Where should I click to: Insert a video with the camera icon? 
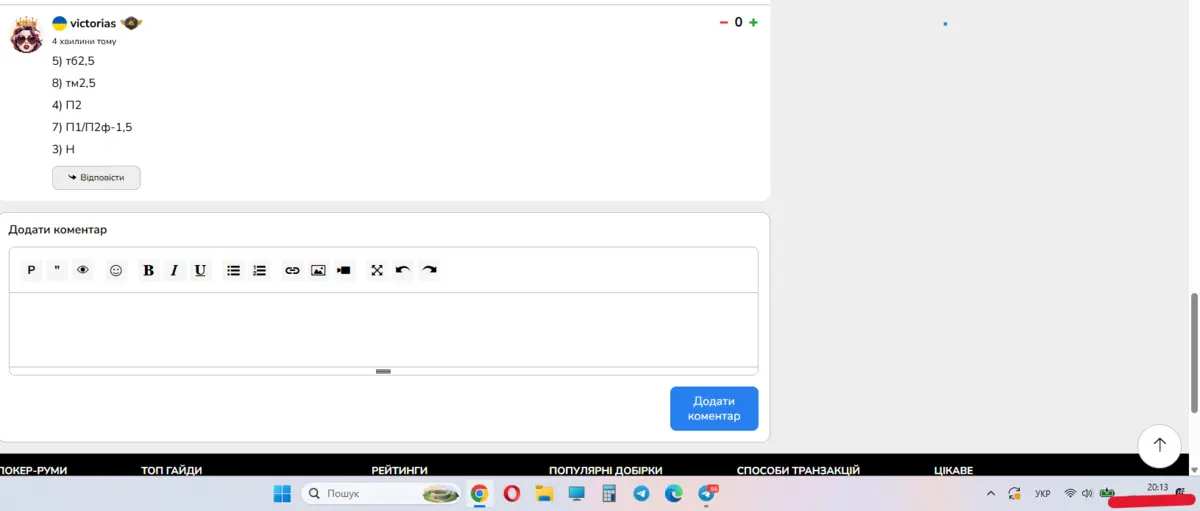[344, 270]
